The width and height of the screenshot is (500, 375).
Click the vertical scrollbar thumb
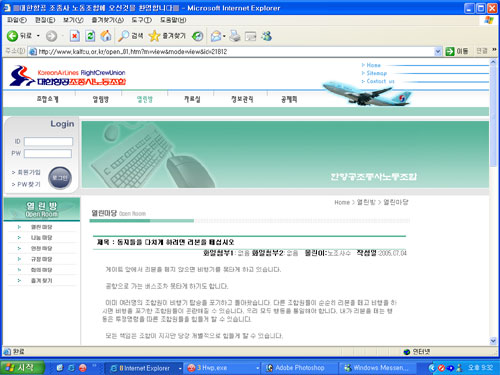pyautogui.click(x=493, y=116)
